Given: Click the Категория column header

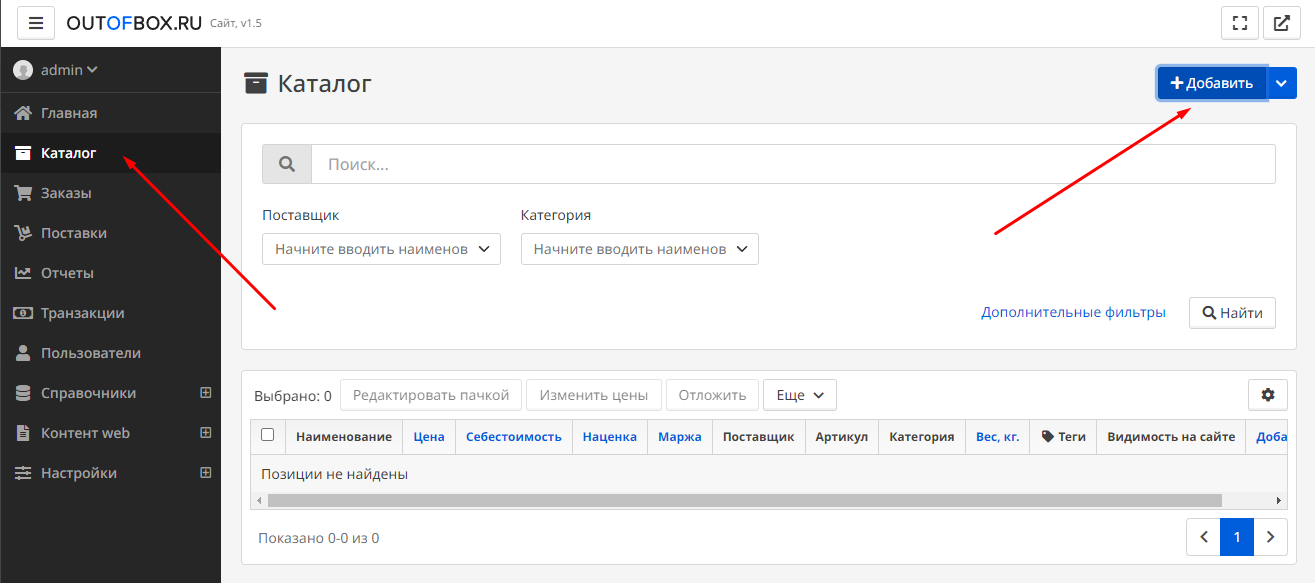Looking at the screenshot, I should (922, 437).
